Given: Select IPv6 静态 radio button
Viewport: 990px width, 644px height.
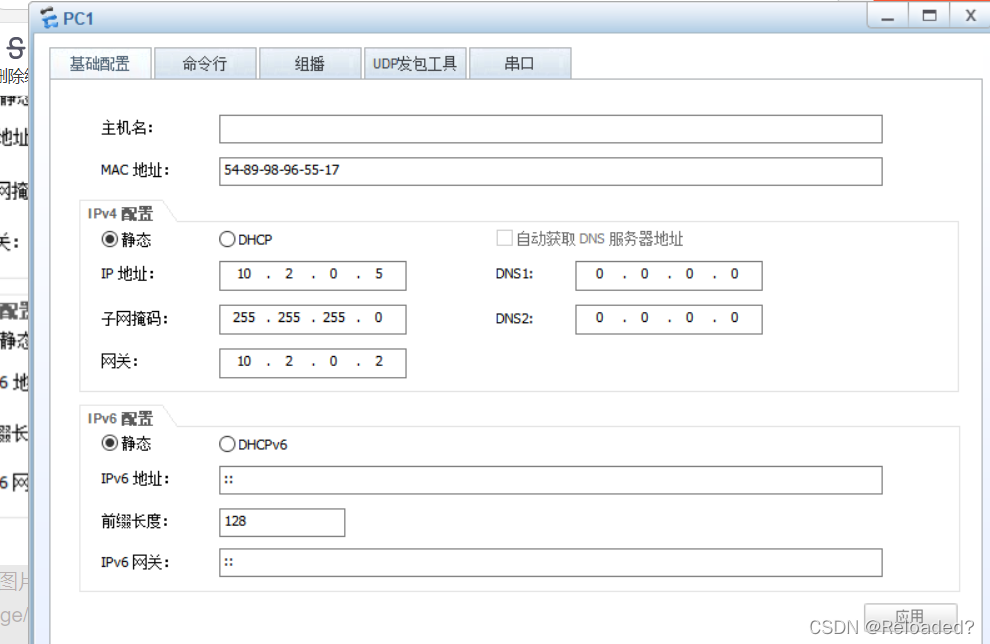Looking at the screenshot, I should pyautogui.click(x=110, y=443).
